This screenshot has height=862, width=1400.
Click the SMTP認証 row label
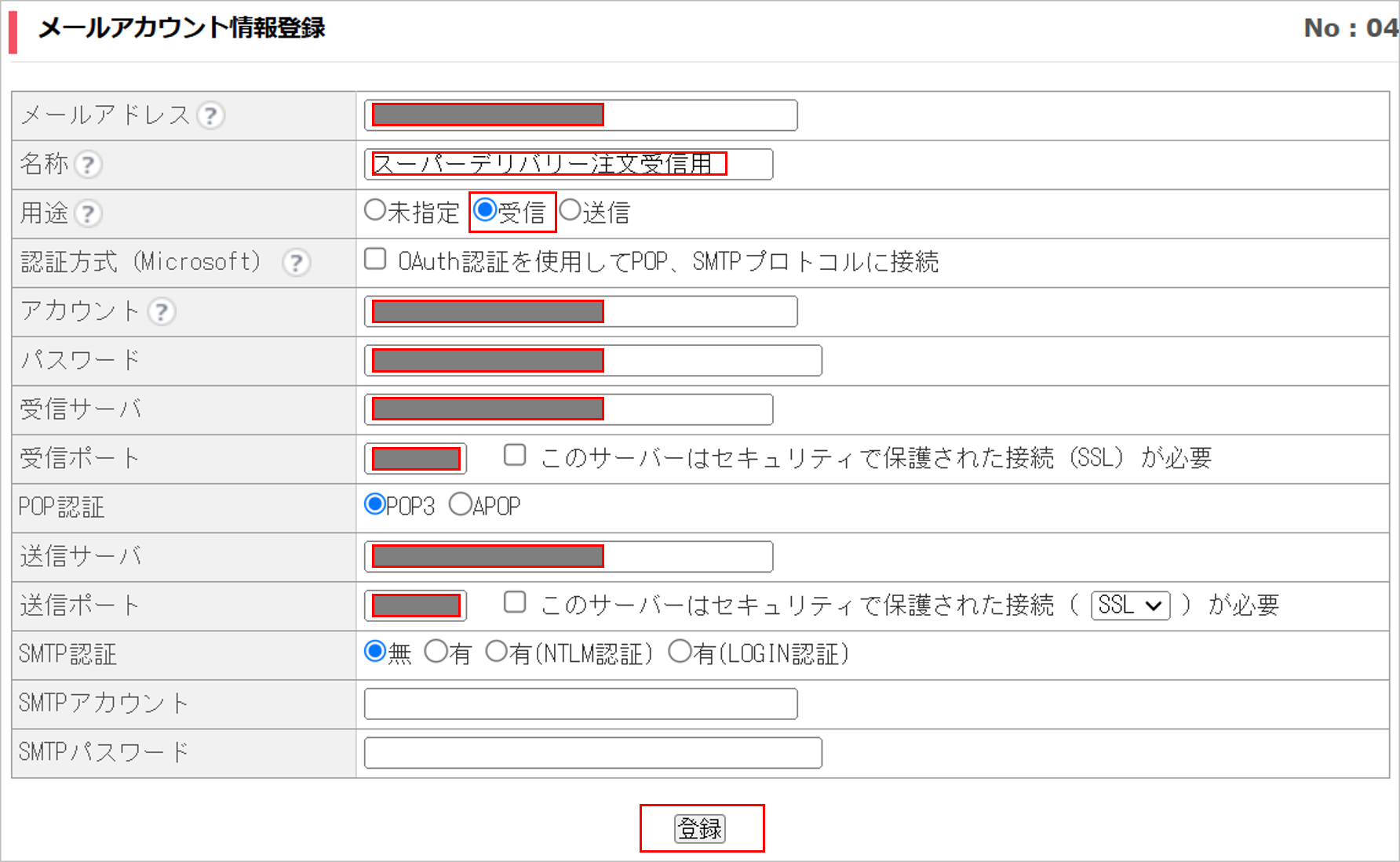coord(67,654)
